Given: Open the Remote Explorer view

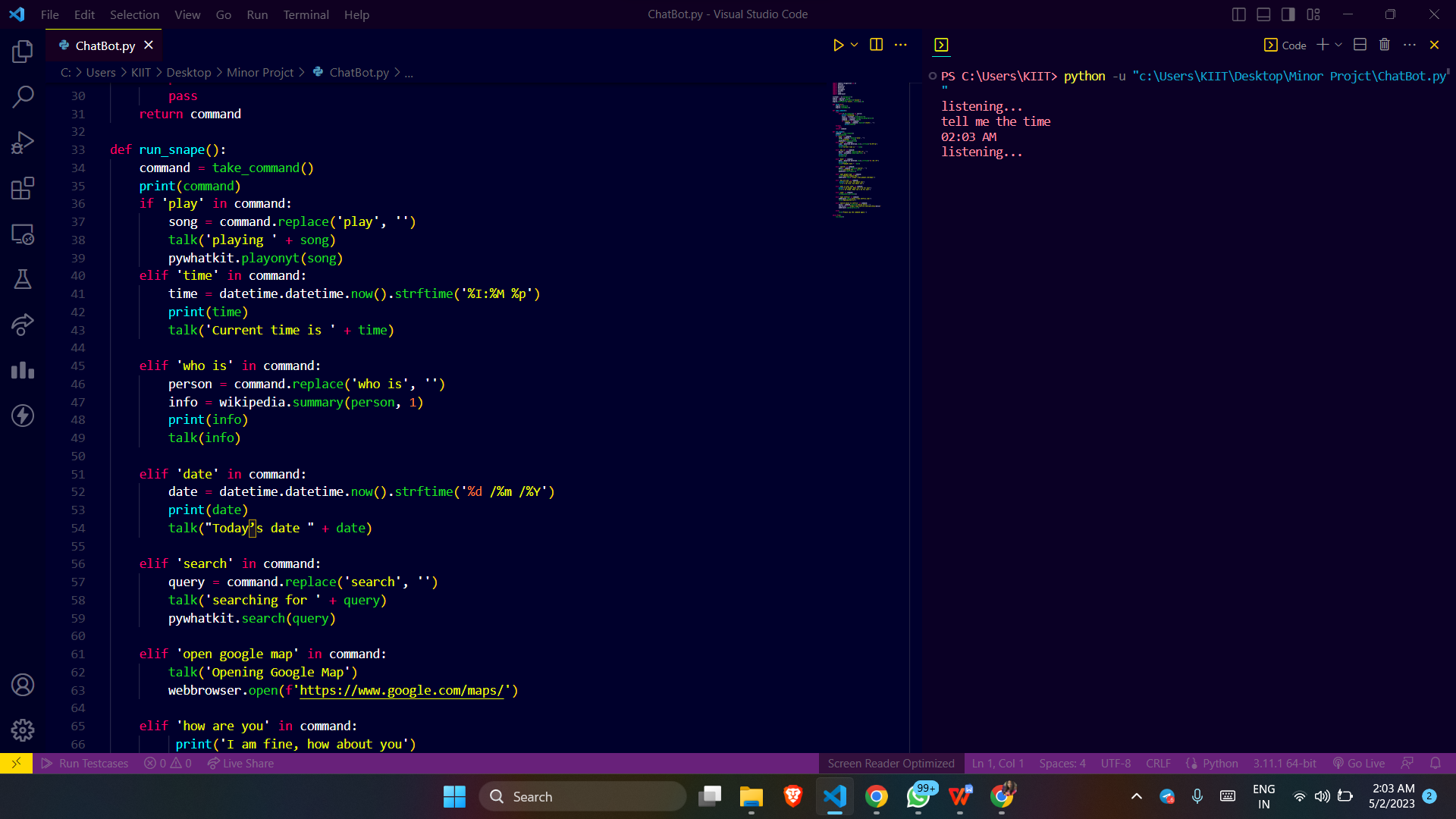Looking at the screenshot, I should pyautogui.click(x=23, y=234).
